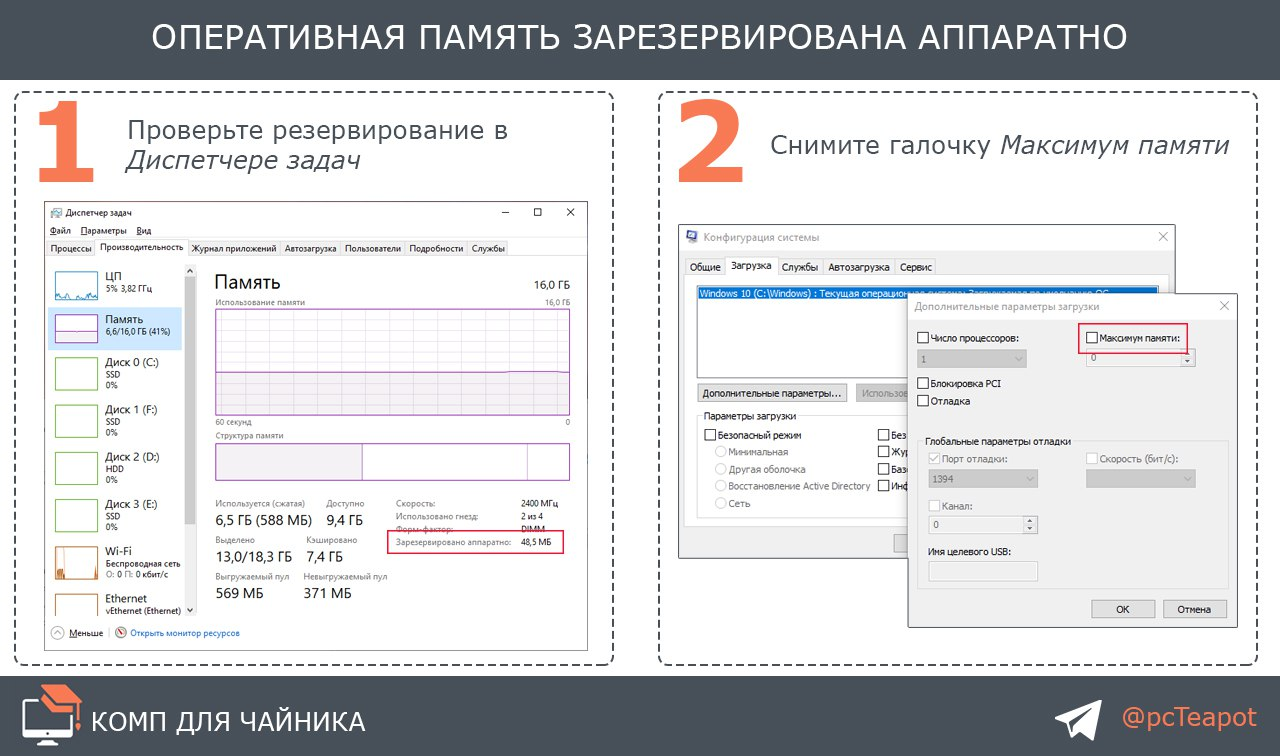Open the Wi-Fi performance graph
1280x756 pixels.
point(76,562)
